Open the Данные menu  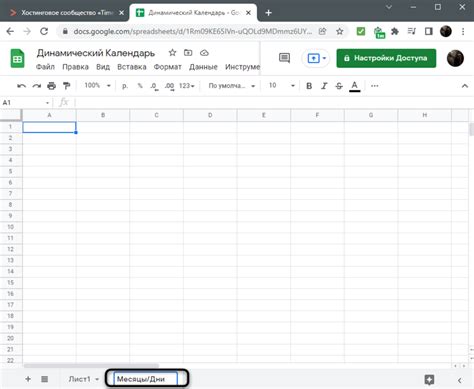click(203, 67)
